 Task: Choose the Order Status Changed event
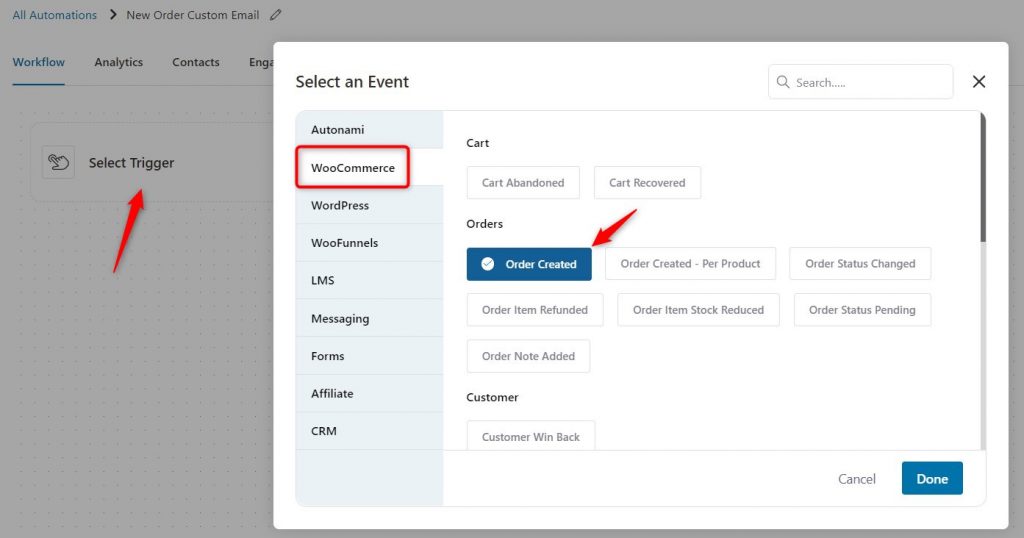(860, 264)
